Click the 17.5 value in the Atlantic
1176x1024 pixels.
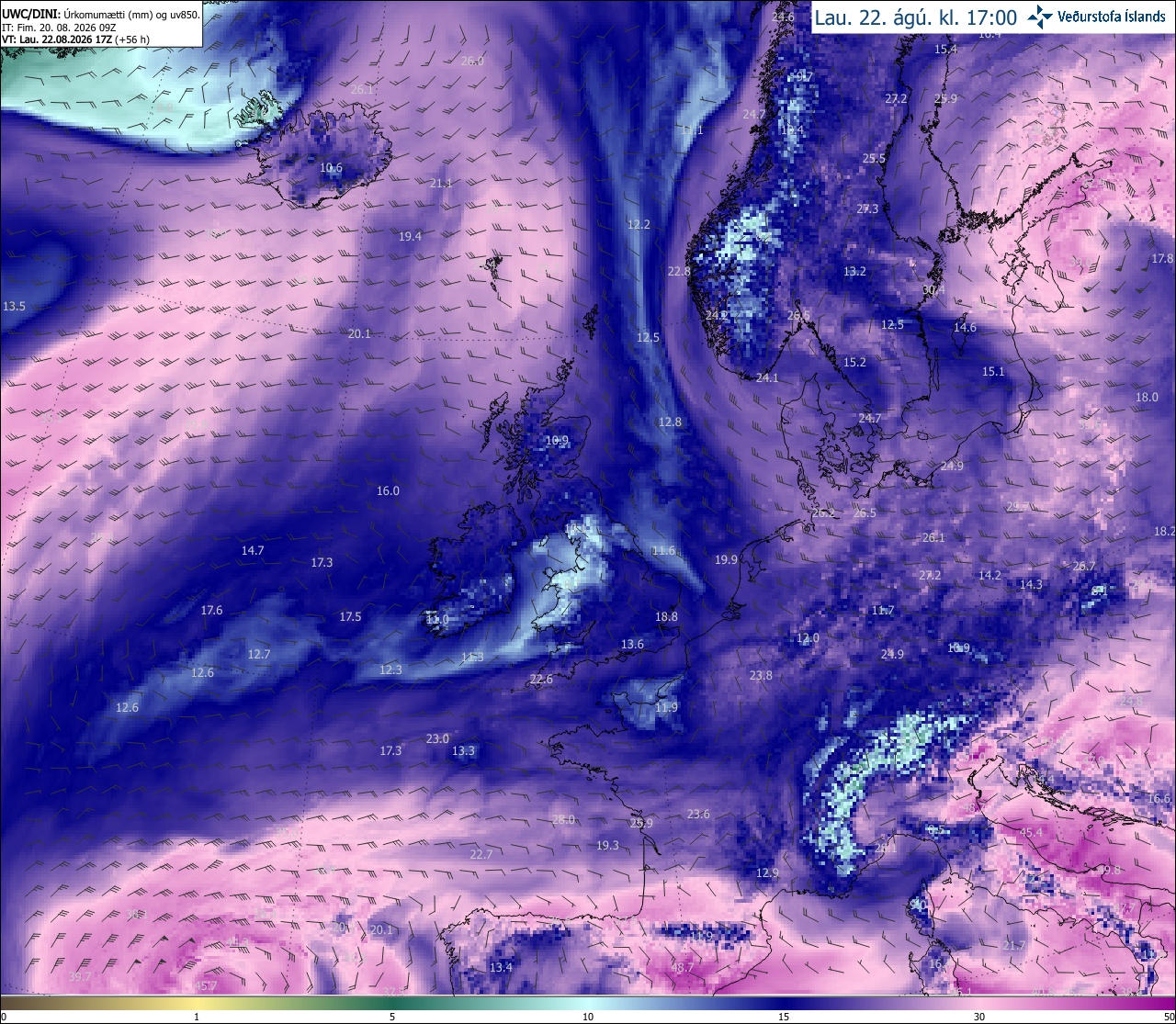(350, 617)
